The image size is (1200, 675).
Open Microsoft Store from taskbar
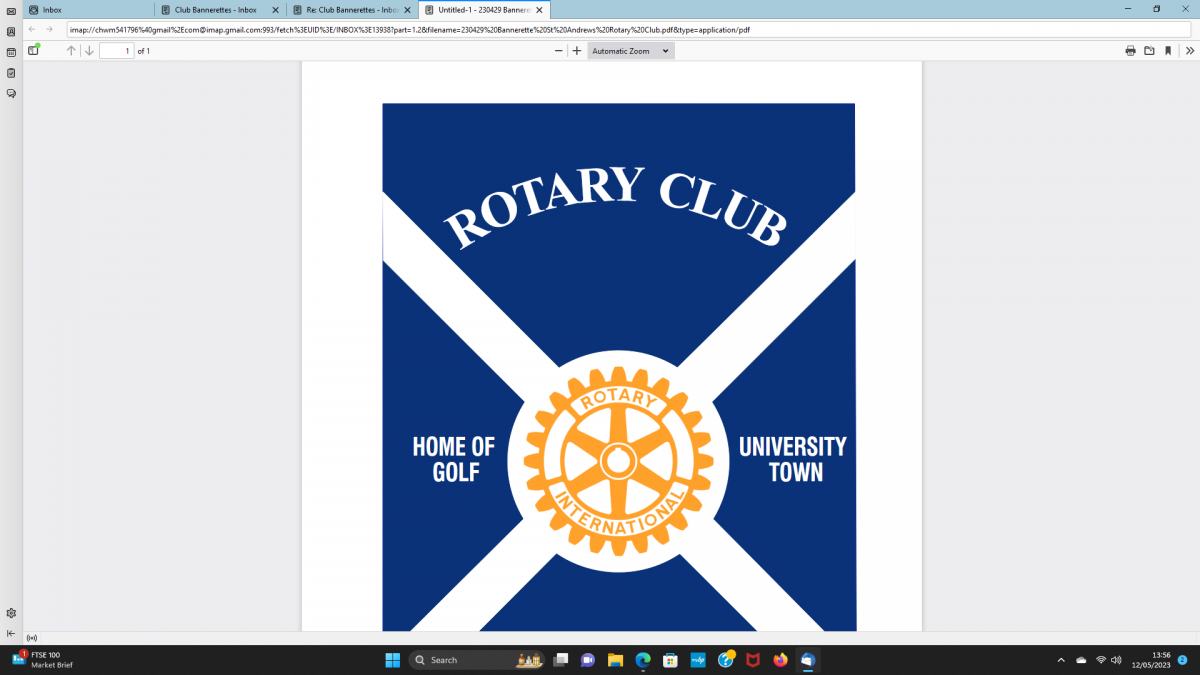[671, 660]
